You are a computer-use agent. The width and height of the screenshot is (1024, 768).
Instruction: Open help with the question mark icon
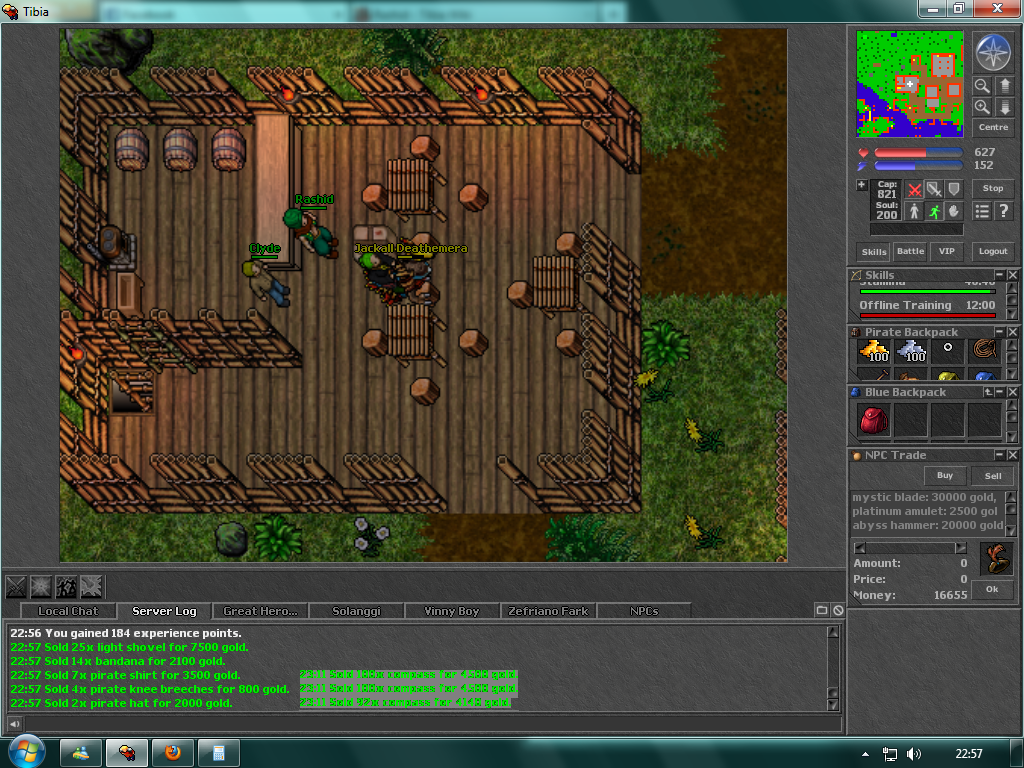tap(1004, 211)
